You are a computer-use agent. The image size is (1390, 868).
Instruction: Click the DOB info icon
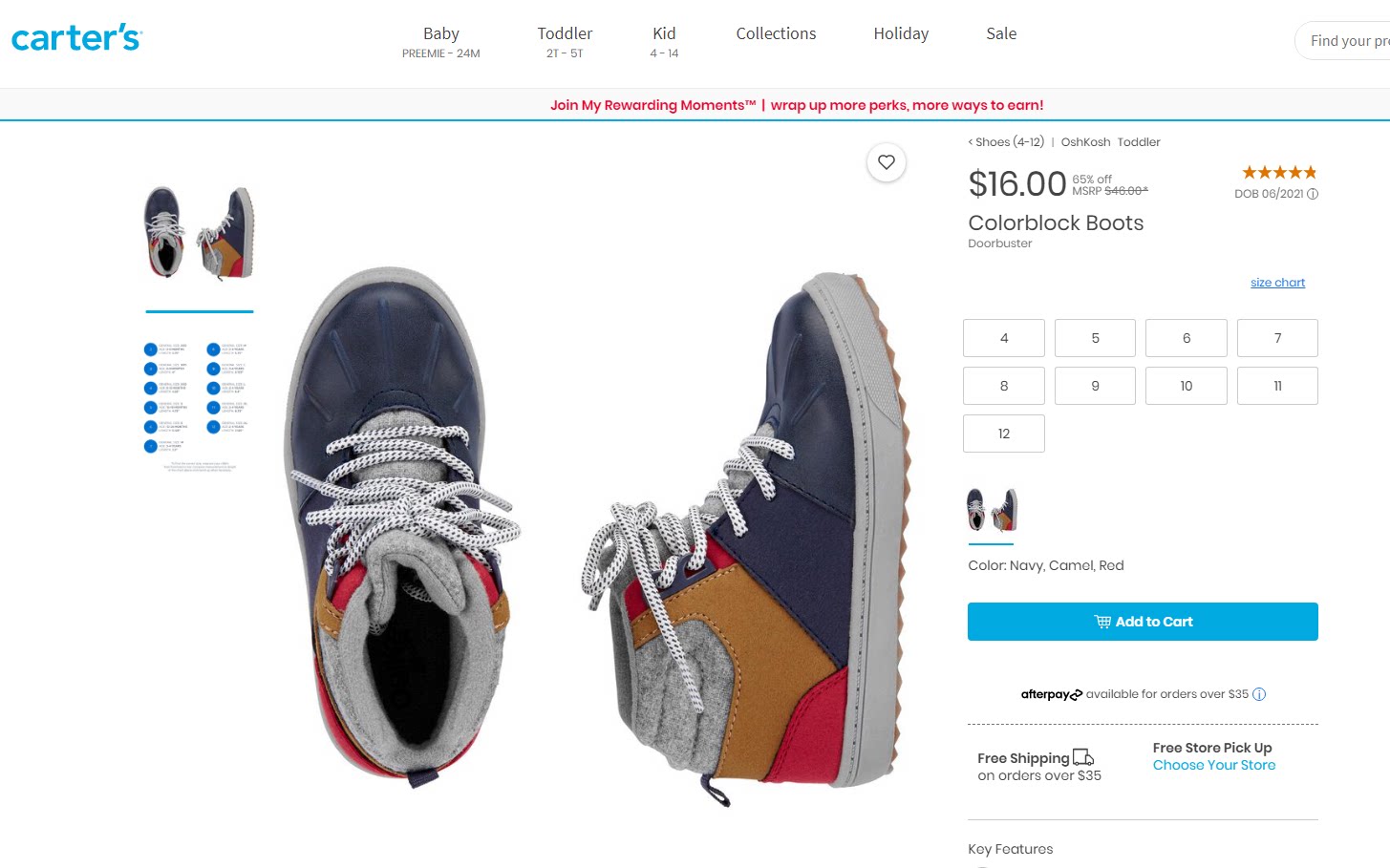coord(1313,194)
